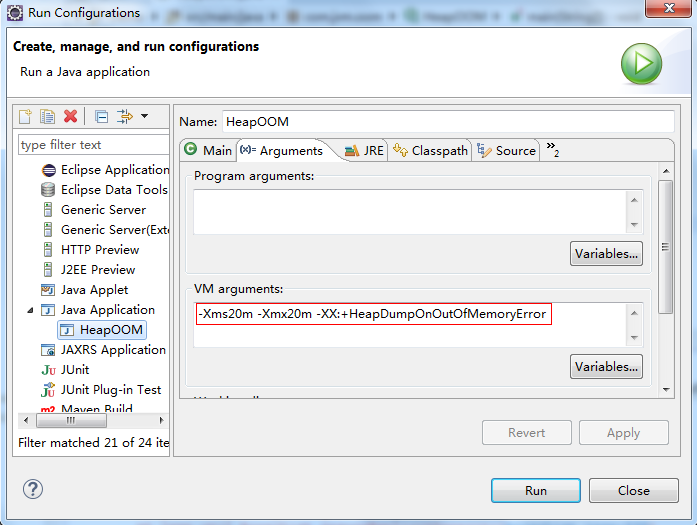Switch to the Source tab
Image resolution: width=697 pixels, height=525 pixels.
pyautogui.click(x=506, y=150)
